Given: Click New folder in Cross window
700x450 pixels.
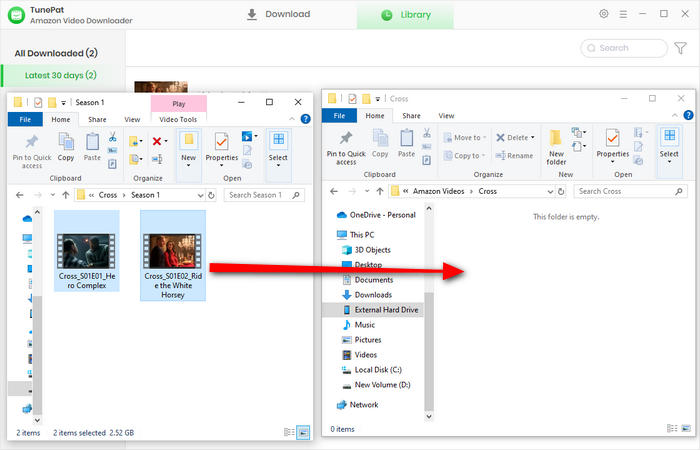Looking at the screenshot, I should pyautogui.click(x=556, y=148).
